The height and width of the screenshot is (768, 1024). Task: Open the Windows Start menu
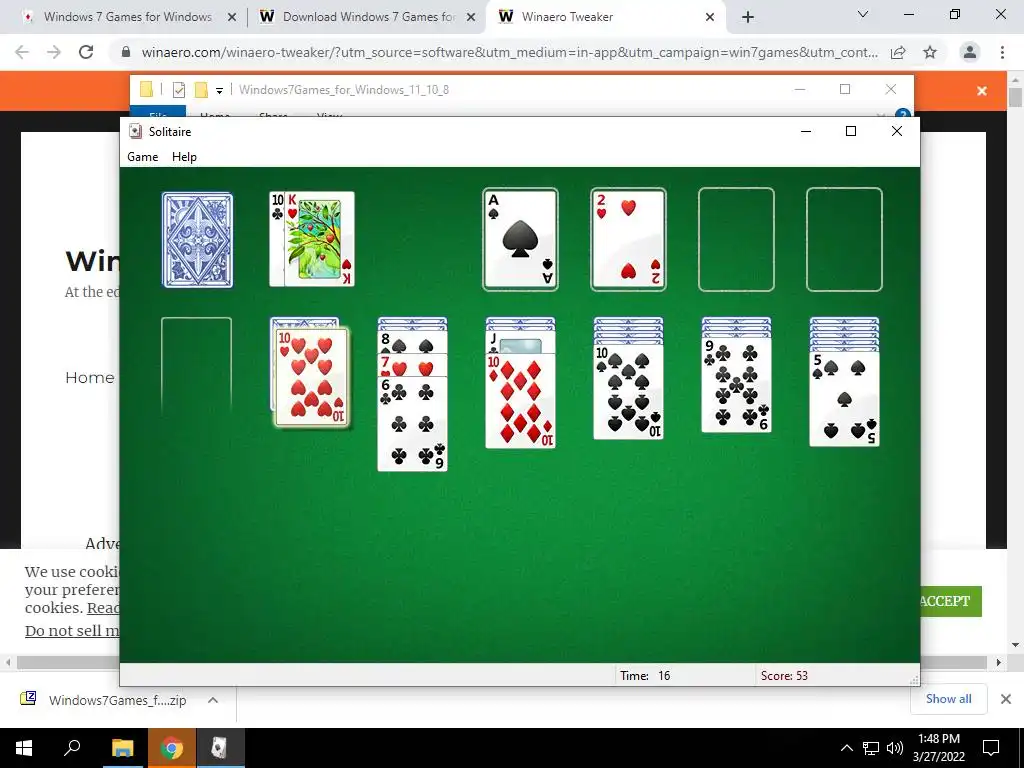coord(24,748)
